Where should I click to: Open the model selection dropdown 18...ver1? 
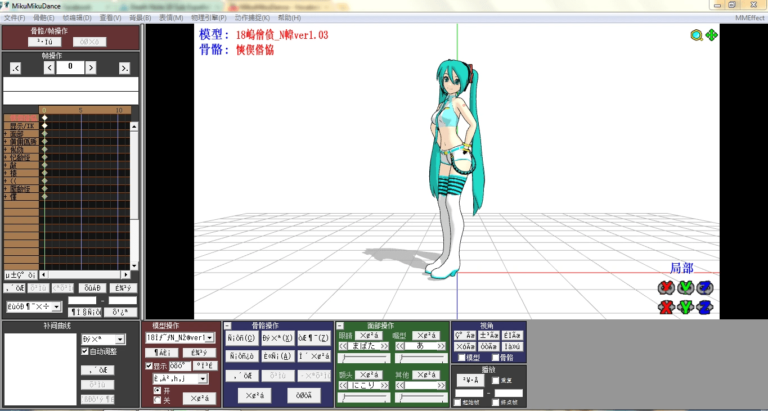pos(180,338)
